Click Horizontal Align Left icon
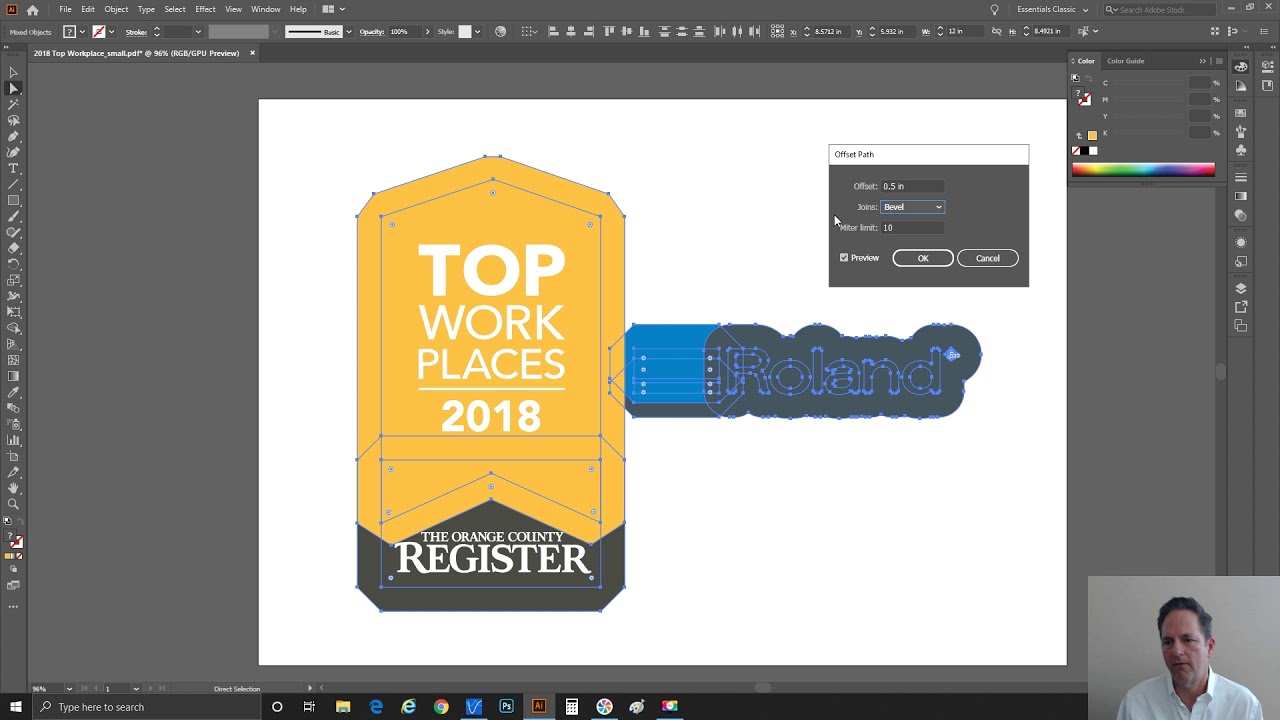 pos(553,31)
